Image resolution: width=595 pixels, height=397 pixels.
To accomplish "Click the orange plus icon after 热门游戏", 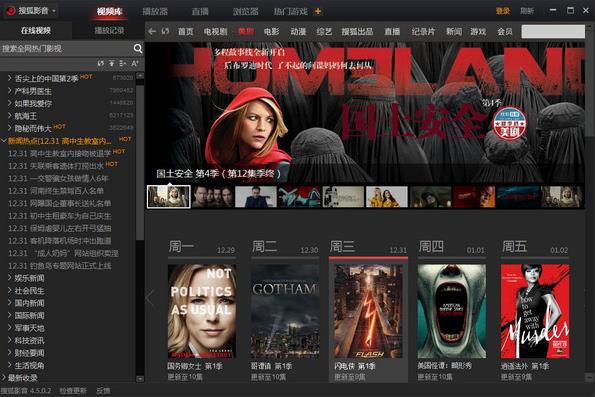I will pos(318,12).
